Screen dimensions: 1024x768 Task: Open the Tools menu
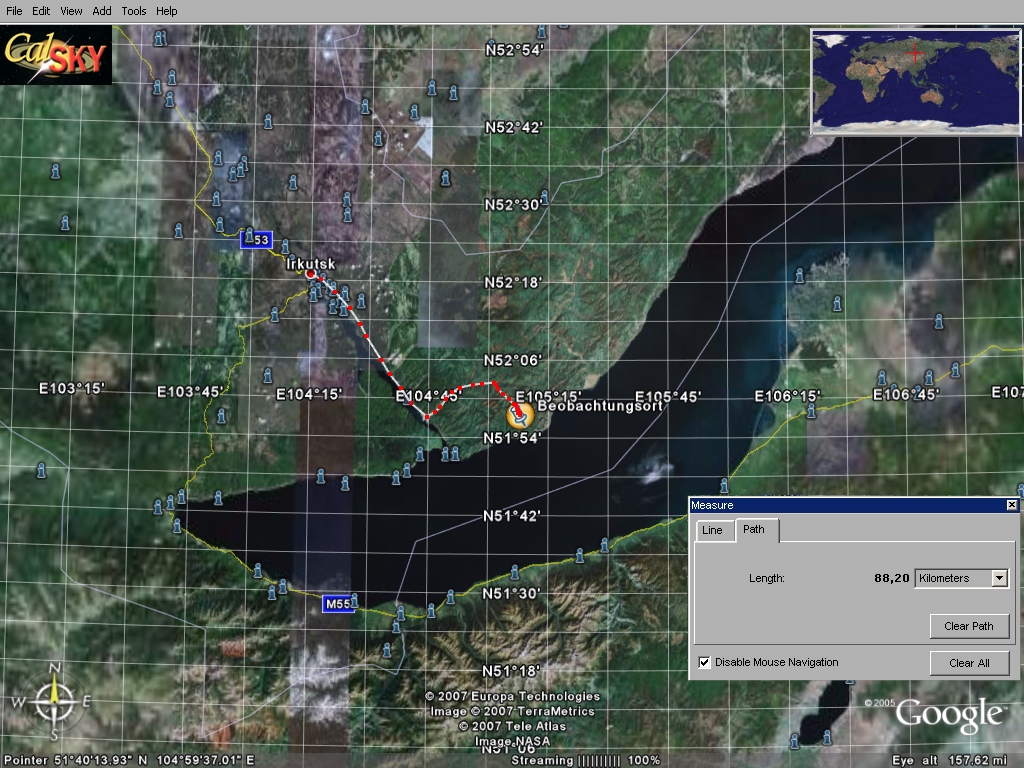(133, 11)
